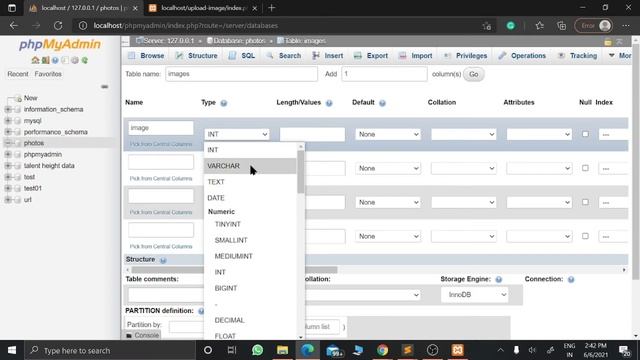Toggle Null checkbox for image column
Viewport: 640px width, 360px height.
coord(585,134)
